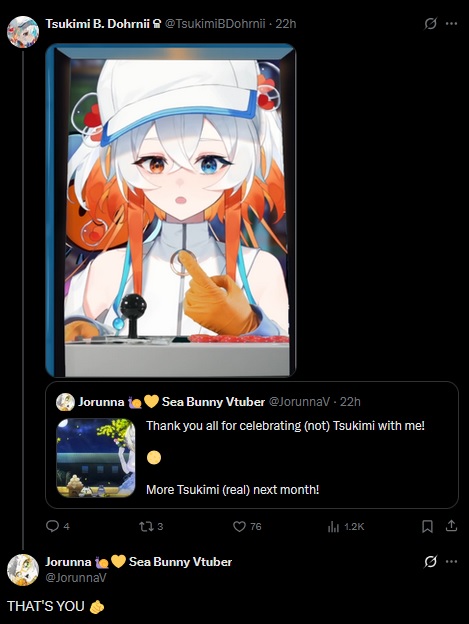Enlarge the anime girl pointing image
The image size is (469, 624).
(x=171, y=210)
